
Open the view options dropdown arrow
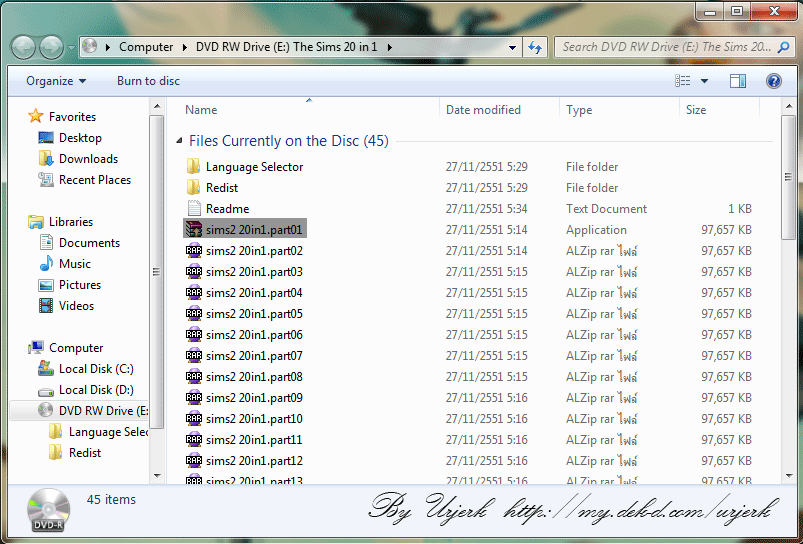(x=705, y=81)
